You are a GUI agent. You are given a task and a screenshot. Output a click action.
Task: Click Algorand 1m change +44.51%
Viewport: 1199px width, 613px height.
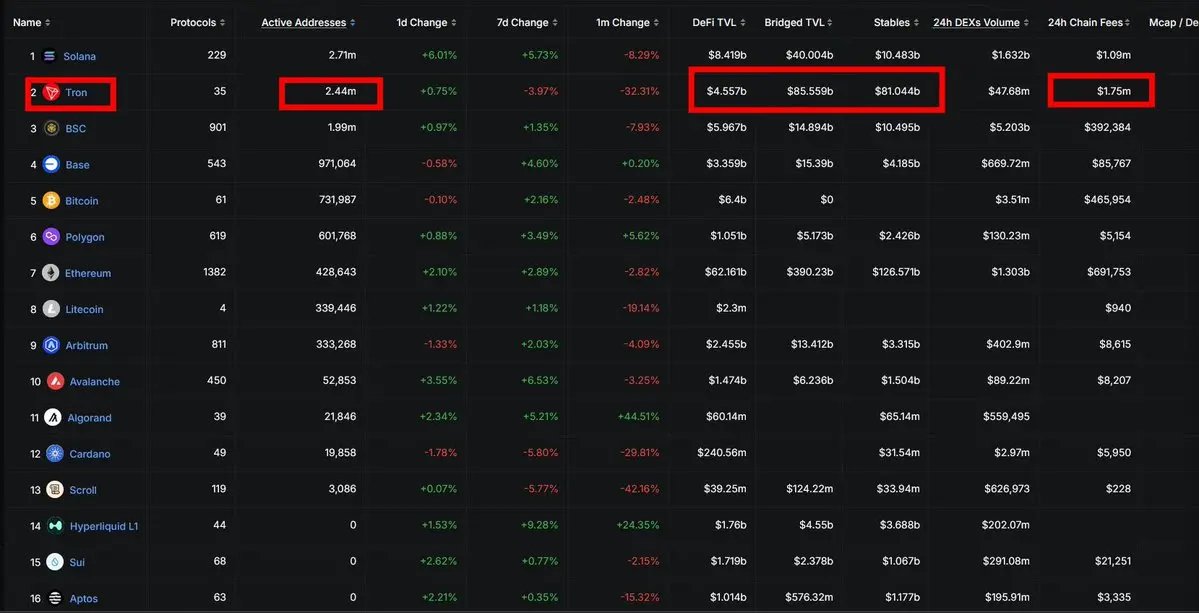639,417
